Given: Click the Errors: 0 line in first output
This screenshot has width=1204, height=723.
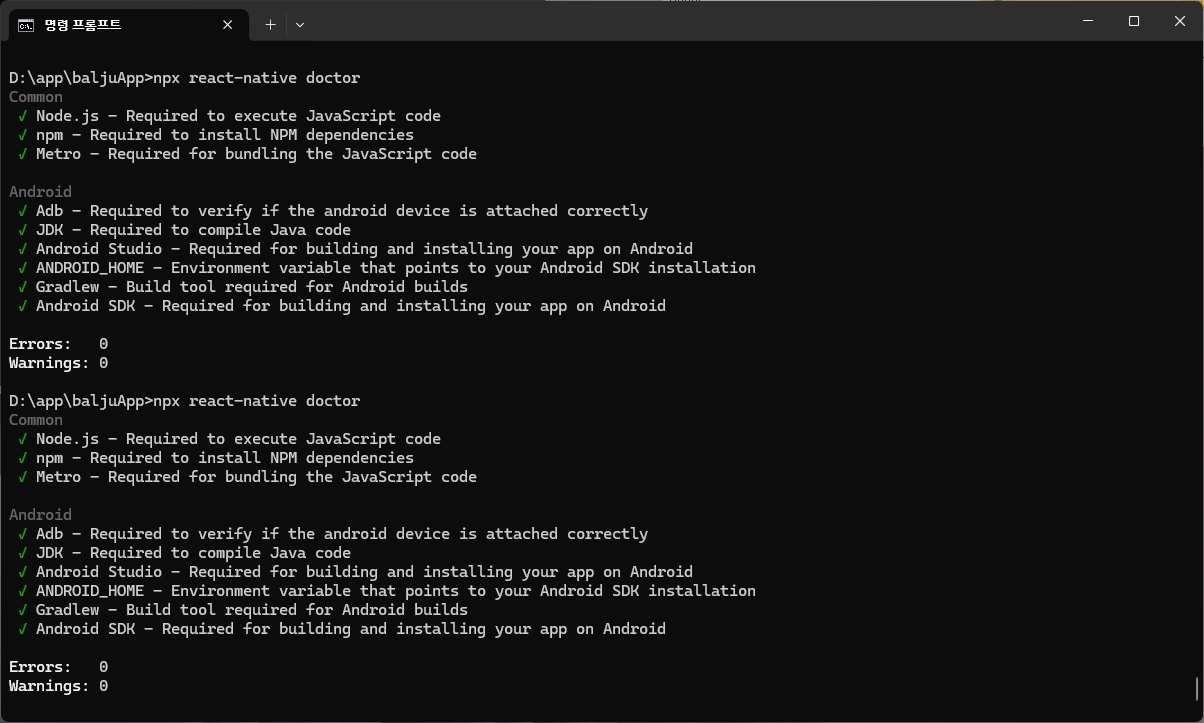Looking at the screenshot, I should [x=58, y=344].
